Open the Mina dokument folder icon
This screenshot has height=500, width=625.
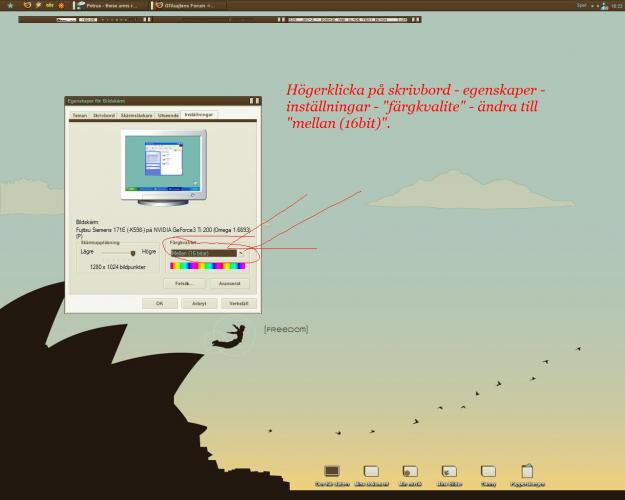371,471
